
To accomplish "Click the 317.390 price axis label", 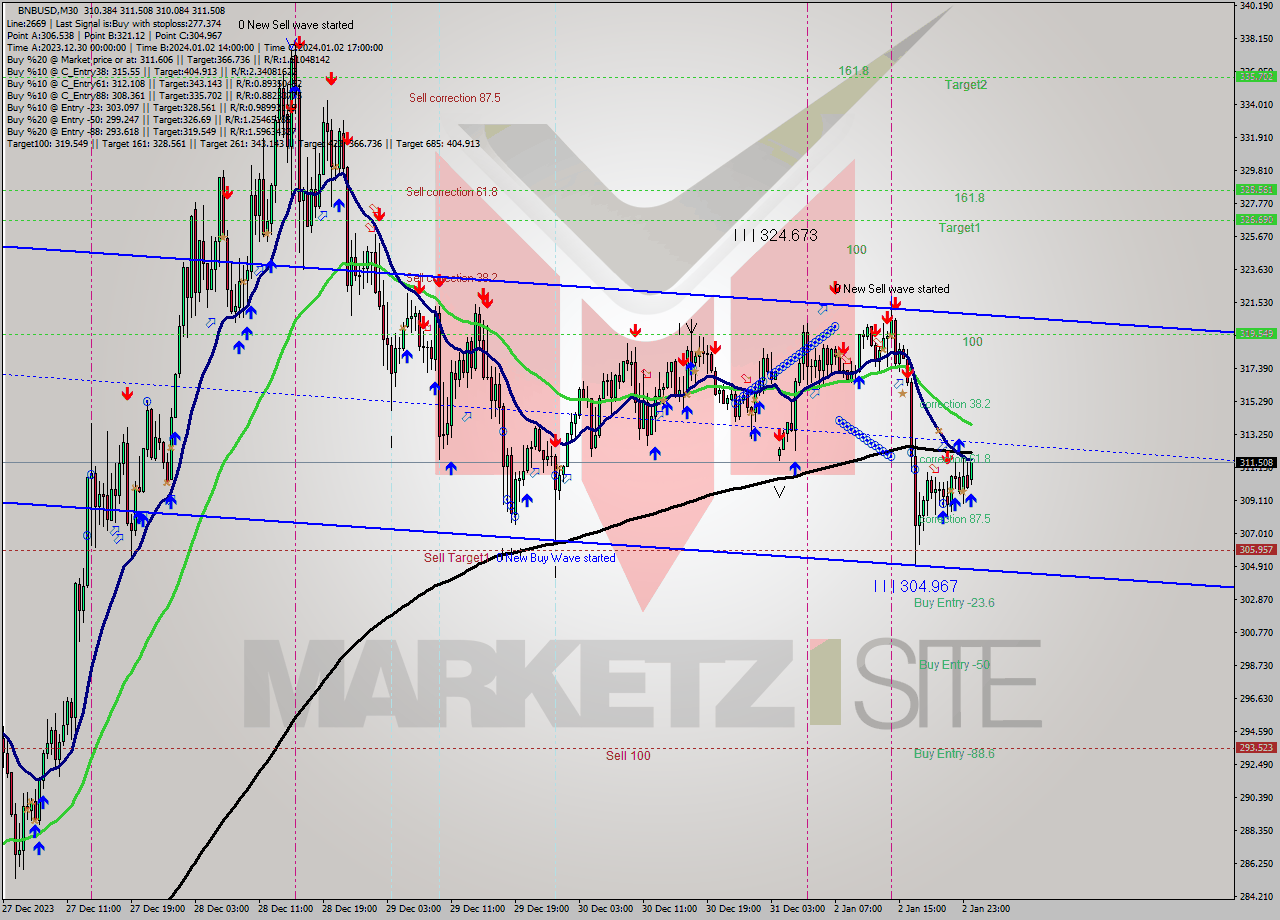I will (1256, 369).
